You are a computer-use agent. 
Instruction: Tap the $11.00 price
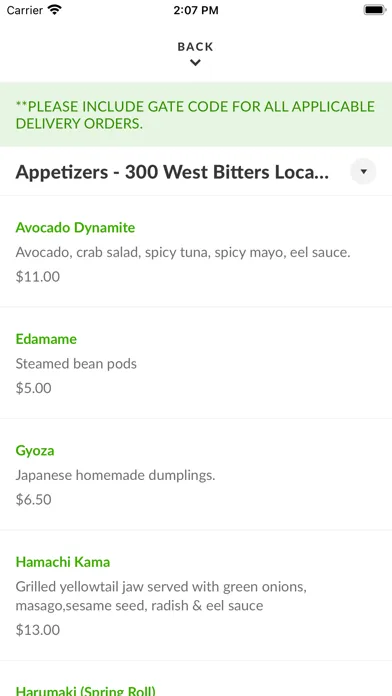point(38,277)
